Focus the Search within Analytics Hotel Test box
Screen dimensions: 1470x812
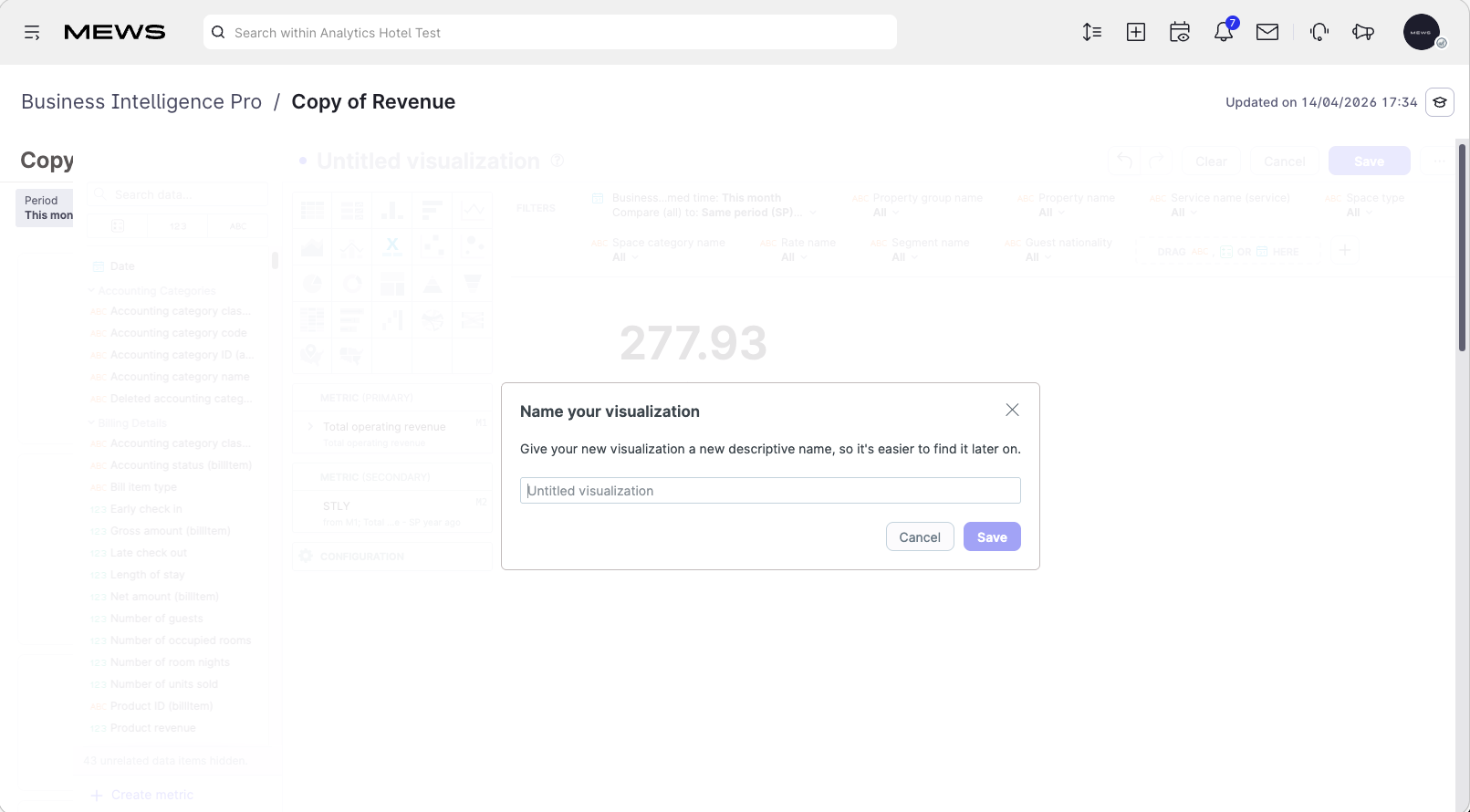[x=550, y=33]
